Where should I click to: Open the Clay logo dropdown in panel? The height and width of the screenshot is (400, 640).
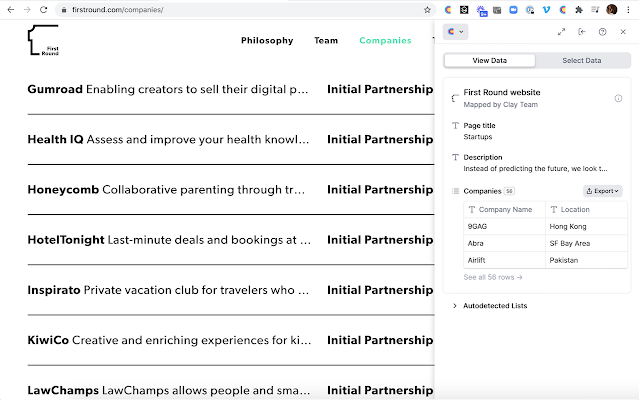click(x=456, y=32)
